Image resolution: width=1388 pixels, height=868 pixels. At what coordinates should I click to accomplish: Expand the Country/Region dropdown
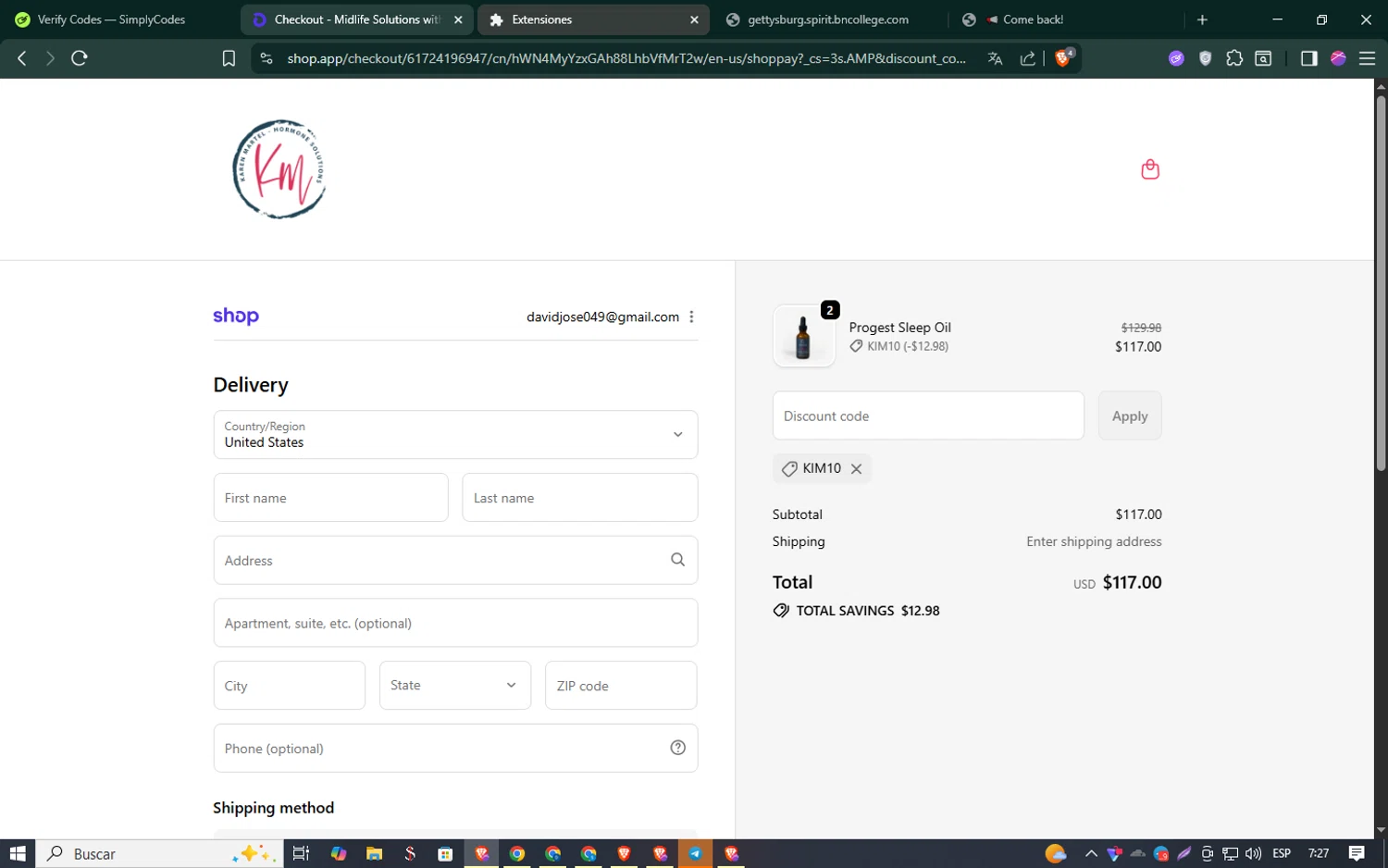click(x=455, y=435)
